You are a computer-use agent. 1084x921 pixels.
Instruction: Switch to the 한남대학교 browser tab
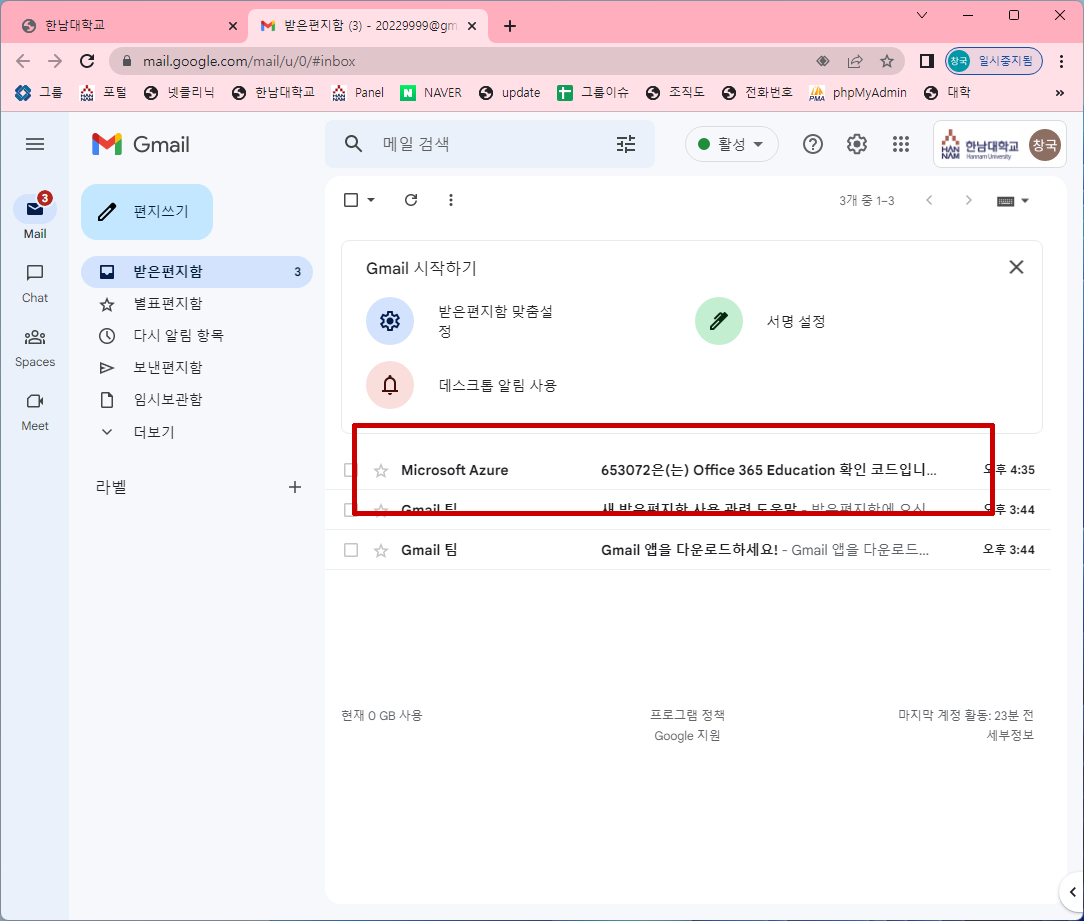click(124, 26)
